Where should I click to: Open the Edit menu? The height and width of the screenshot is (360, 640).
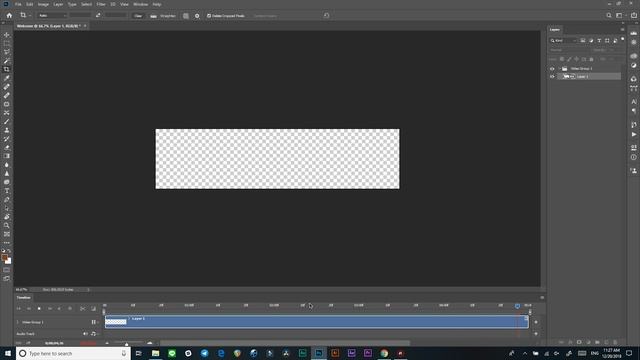pyautogui.click(x=30, y=4)
